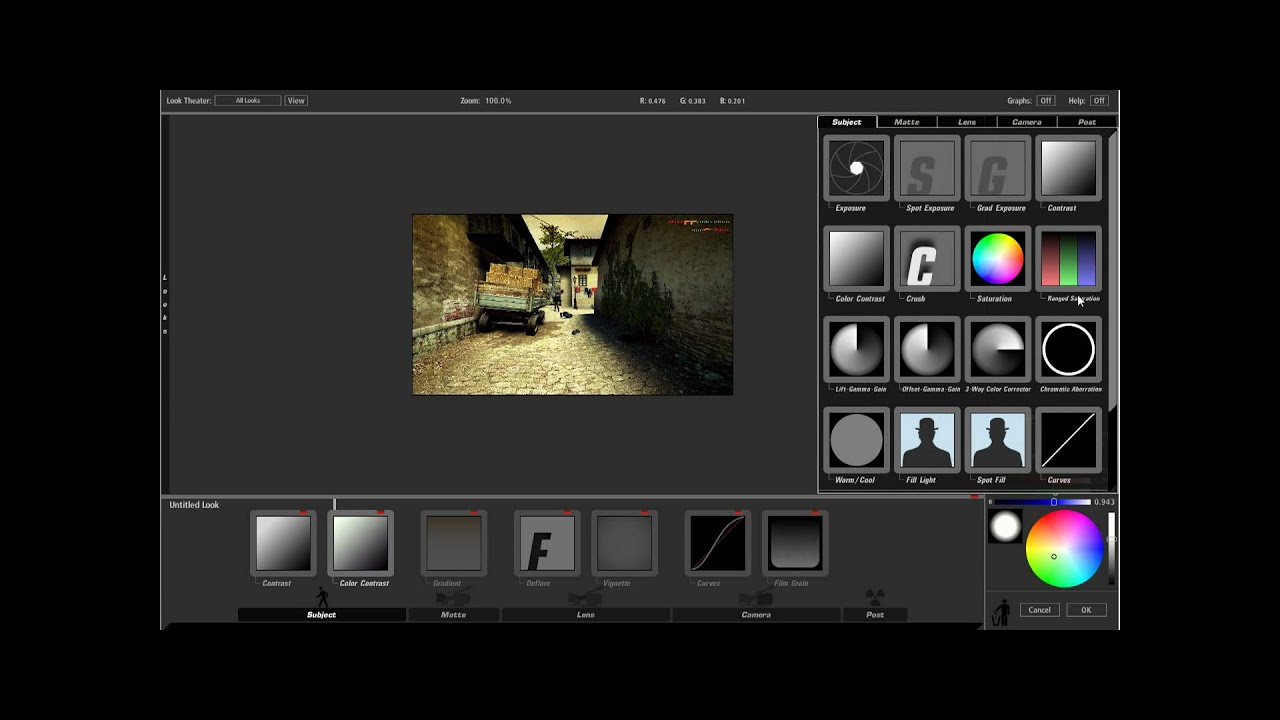Open the Subject tab in tool palette
Image resolution: width=1280 pixels, height=720 pixels.
tap(846, 122)
